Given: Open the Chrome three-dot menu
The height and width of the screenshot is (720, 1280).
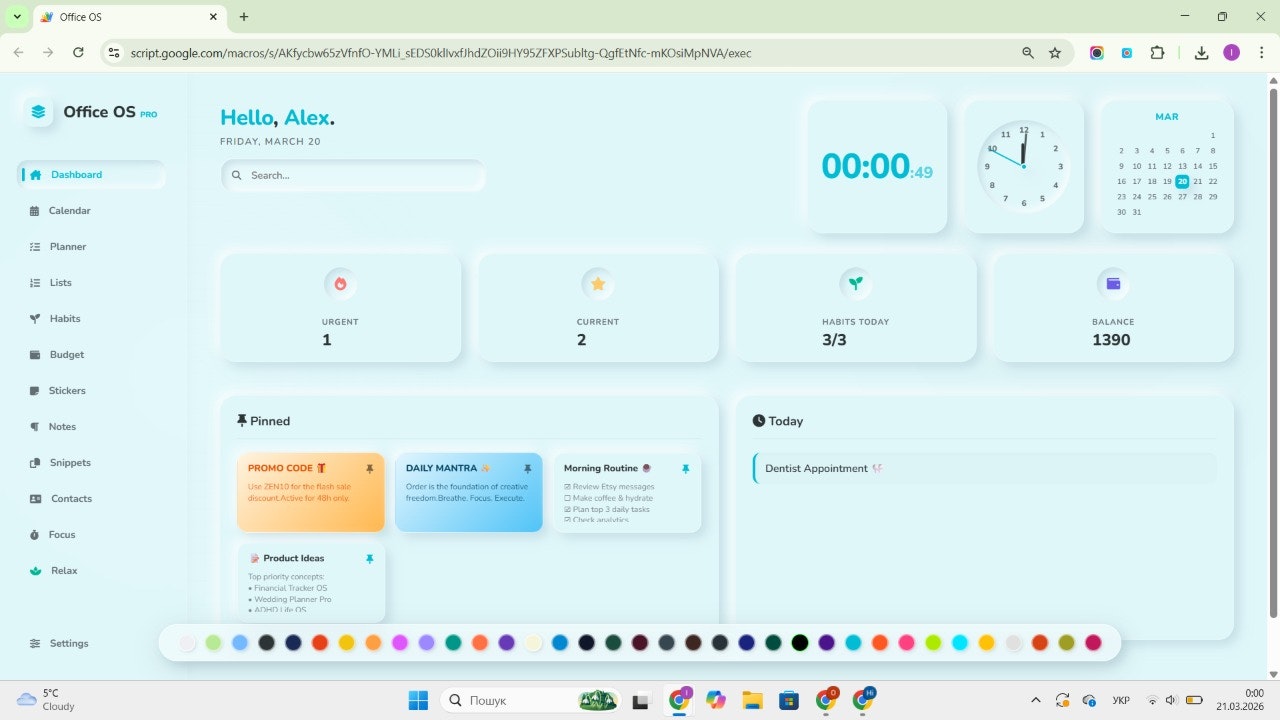Looking at the screenshot, I should 1263,52.
